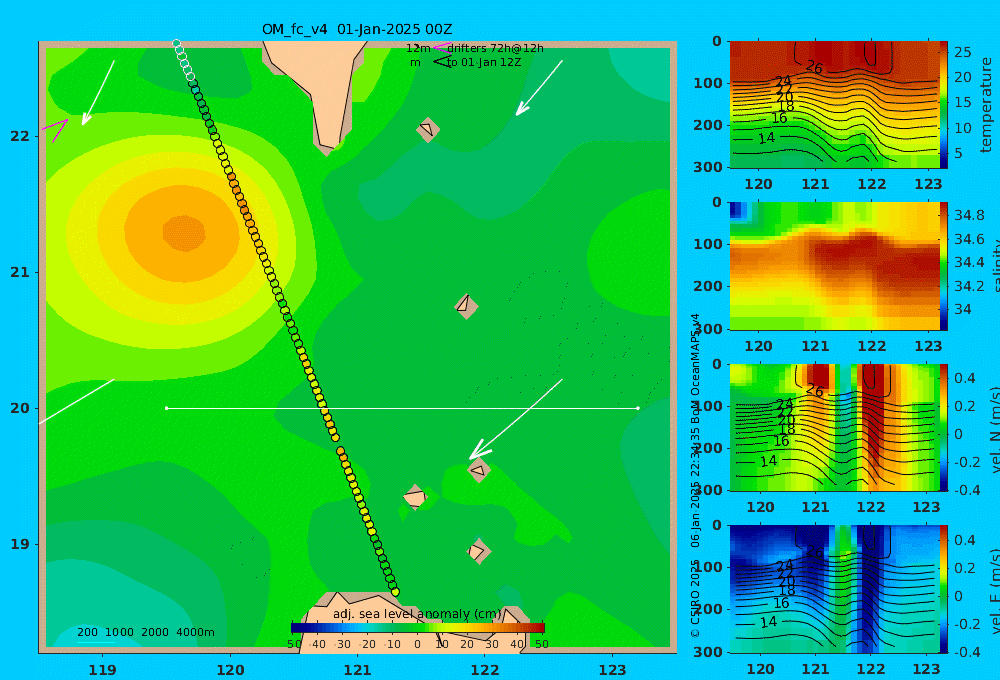Image resolution: width=1000 pixels, height=680 pixels.
Task: Click the sea level anomaly colorbar
Action: point(418,628)
